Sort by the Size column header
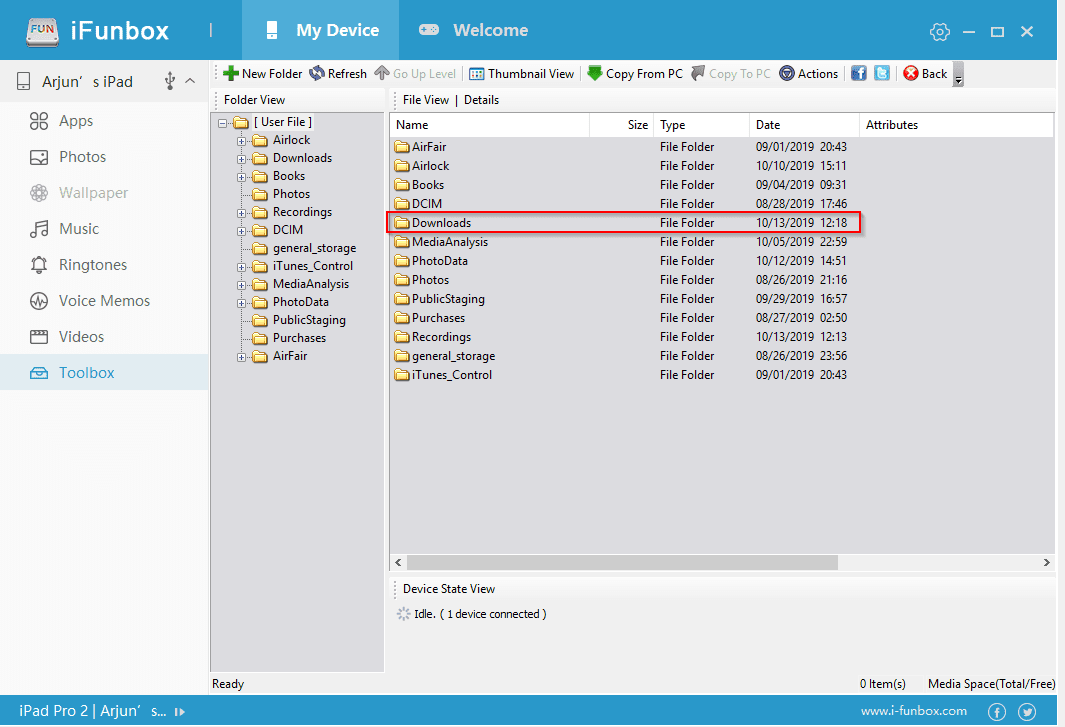The image size is (1065, 727). point(621,125)
